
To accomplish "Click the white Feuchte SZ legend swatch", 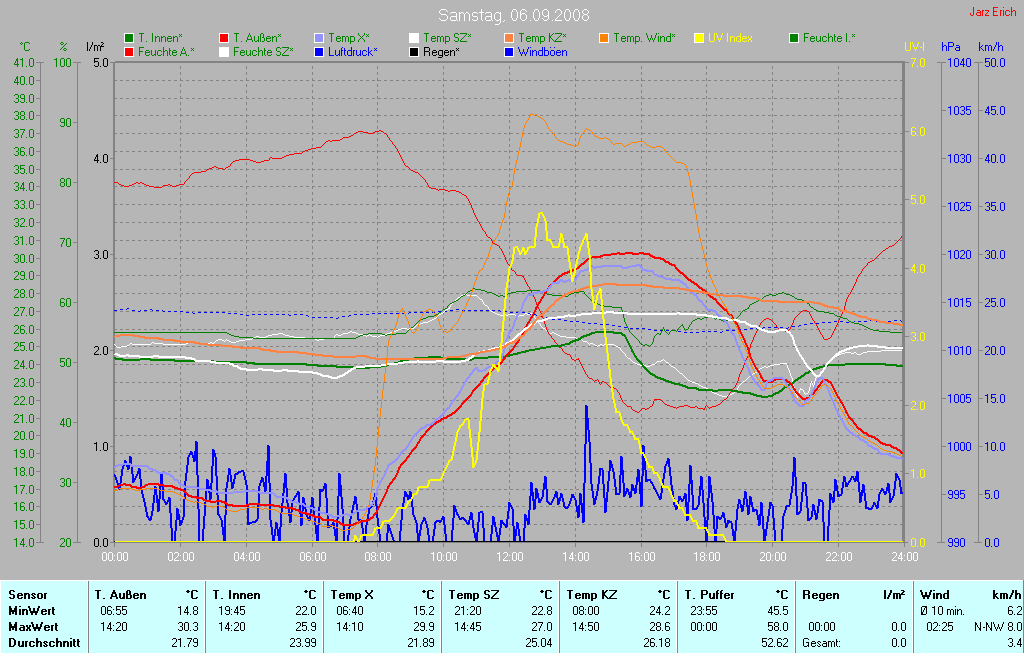I will [x=224, y=52].
